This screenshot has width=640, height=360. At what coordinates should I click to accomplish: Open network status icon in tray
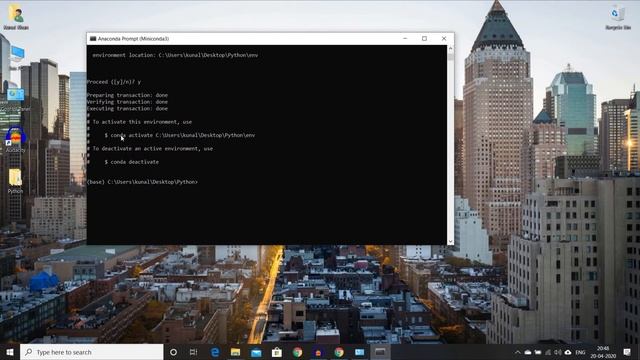(548, 352)
